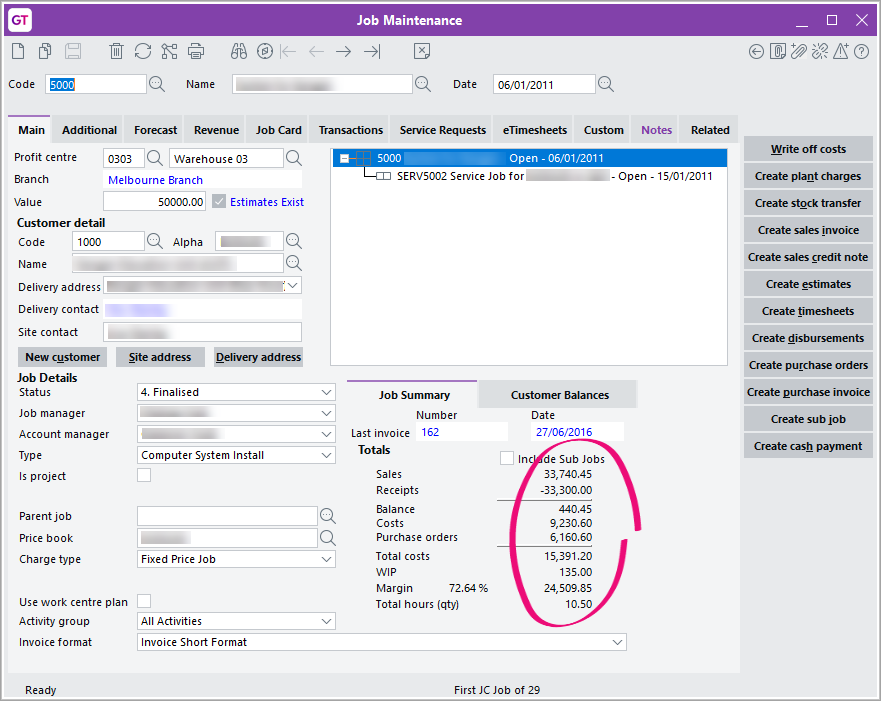Click the Refresh icon in toolbar

tap(143, 51)
